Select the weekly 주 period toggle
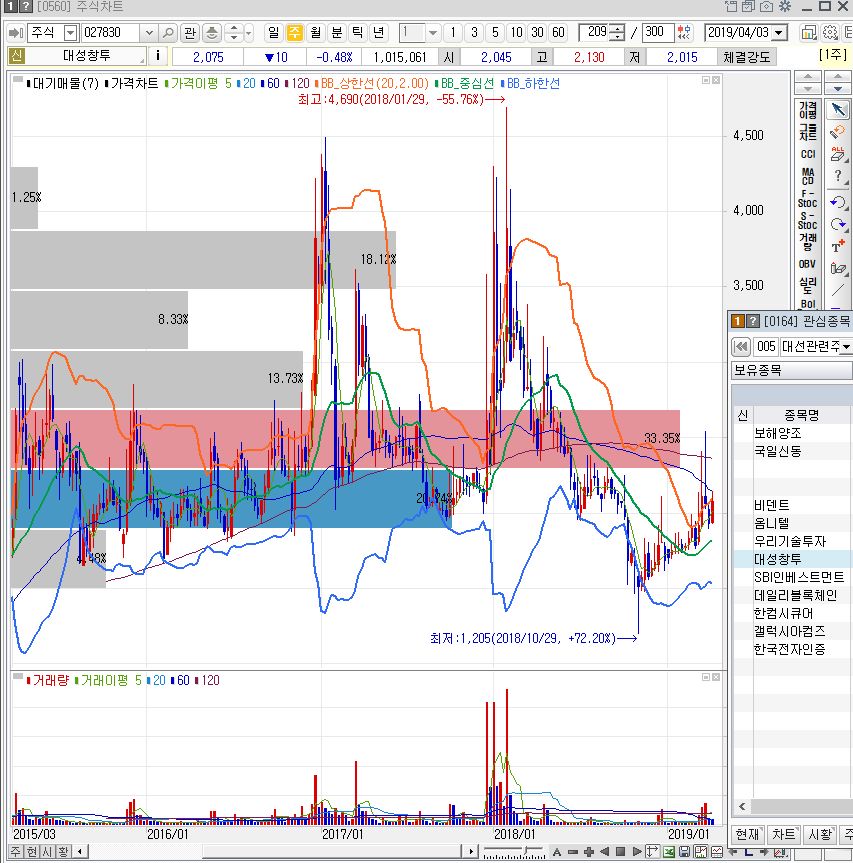The width and height of the screenshot is (853, 863). [x=295, y=32]
